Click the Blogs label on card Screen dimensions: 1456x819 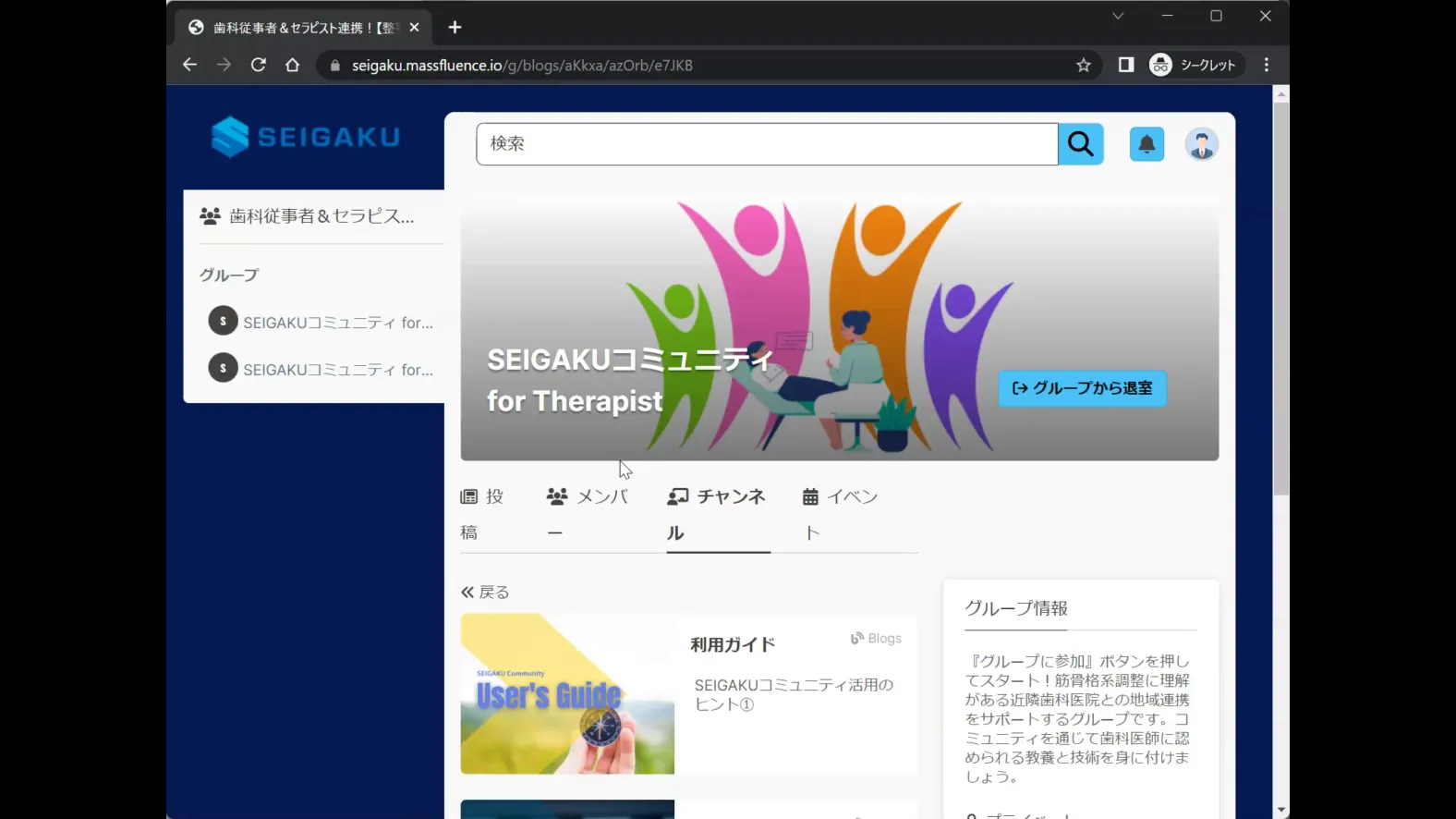tap(876, 639)
